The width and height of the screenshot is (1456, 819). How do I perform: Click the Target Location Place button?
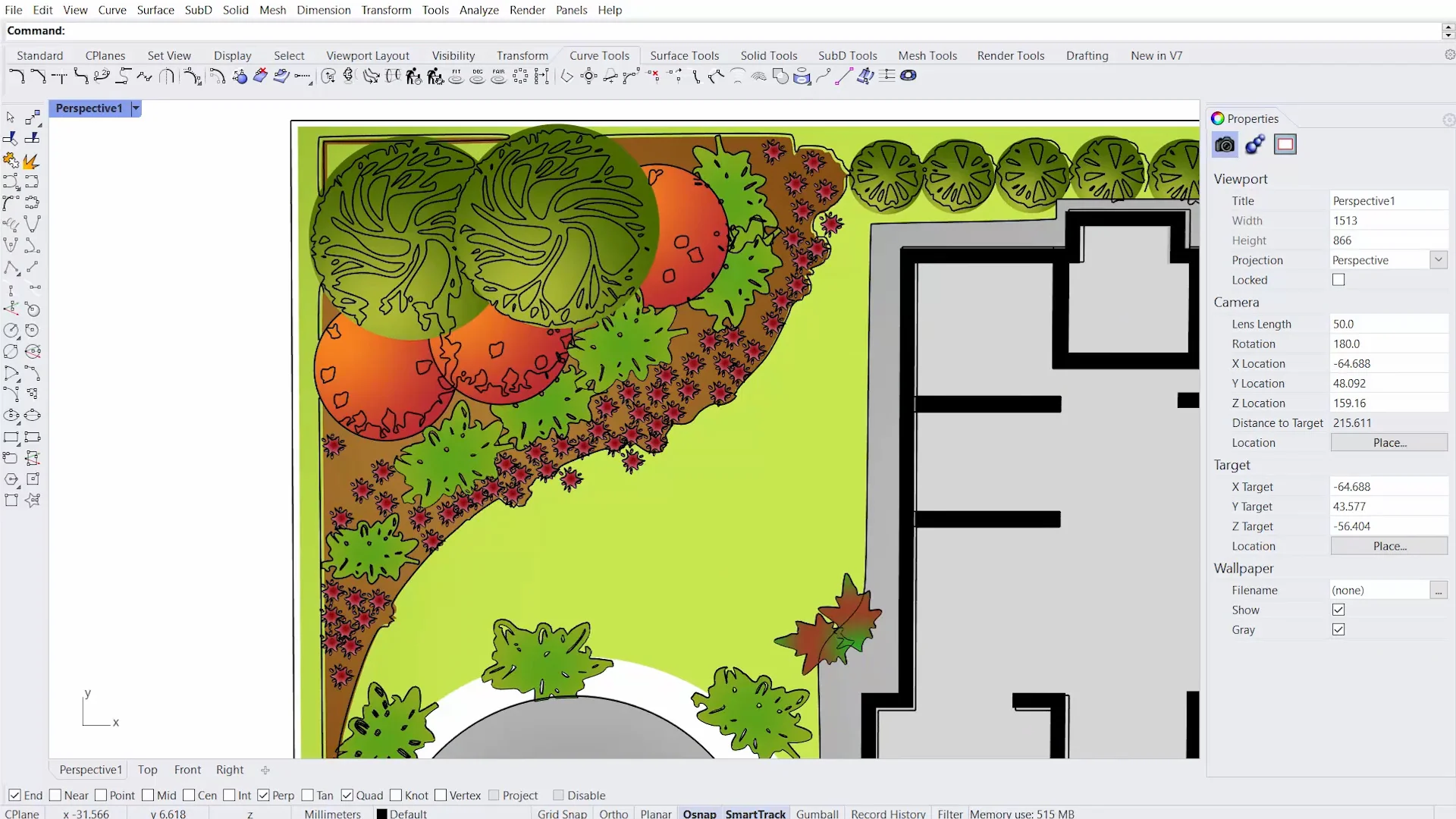coord(1389,546)
